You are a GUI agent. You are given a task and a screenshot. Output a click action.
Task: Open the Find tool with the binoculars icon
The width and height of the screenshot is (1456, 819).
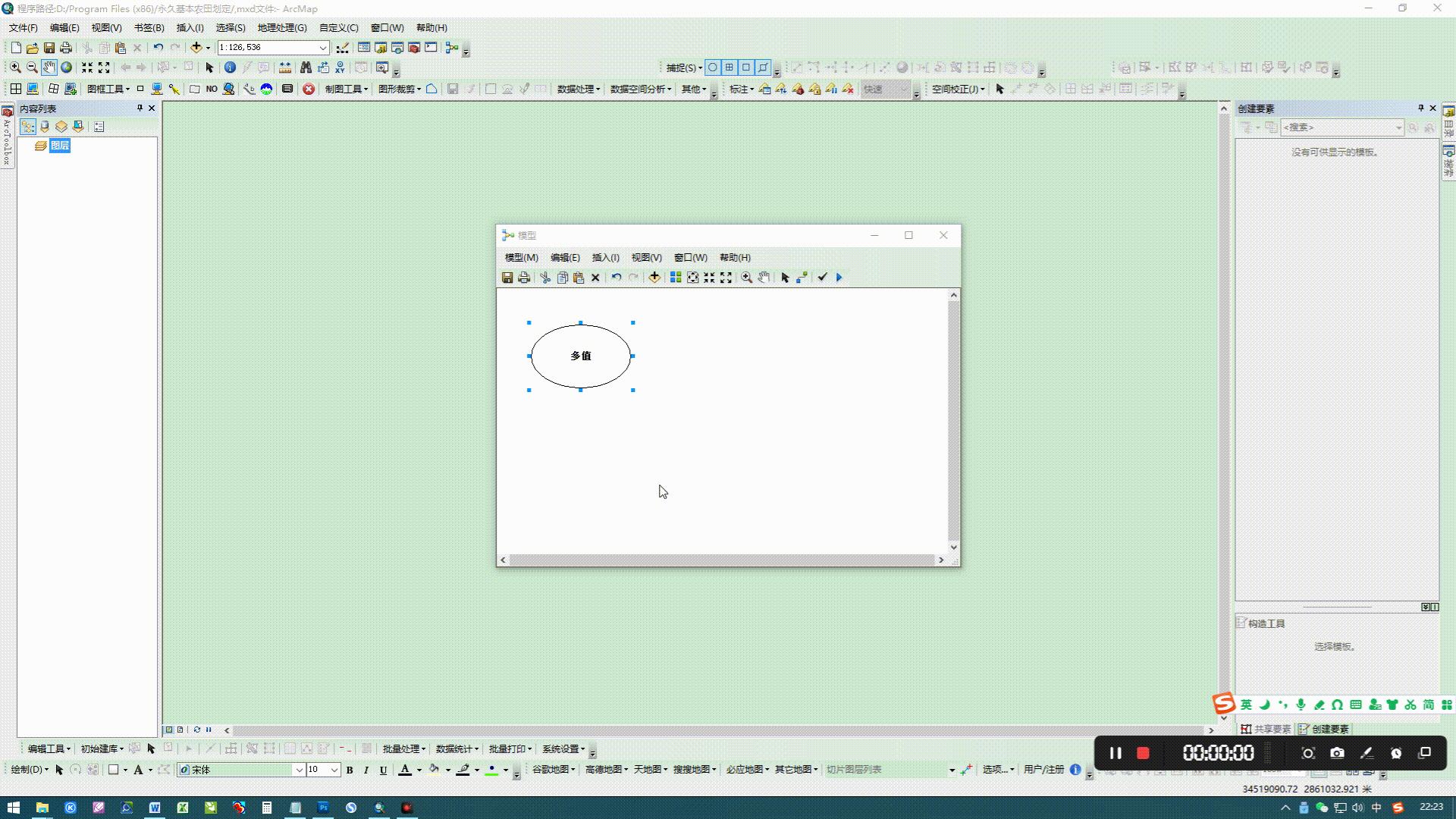[x=306, y=67]
